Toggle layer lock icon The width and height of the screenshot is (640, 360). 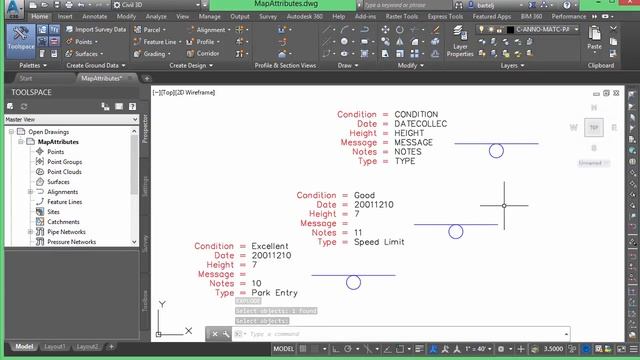pyautogui.click(x=499, y=29)
